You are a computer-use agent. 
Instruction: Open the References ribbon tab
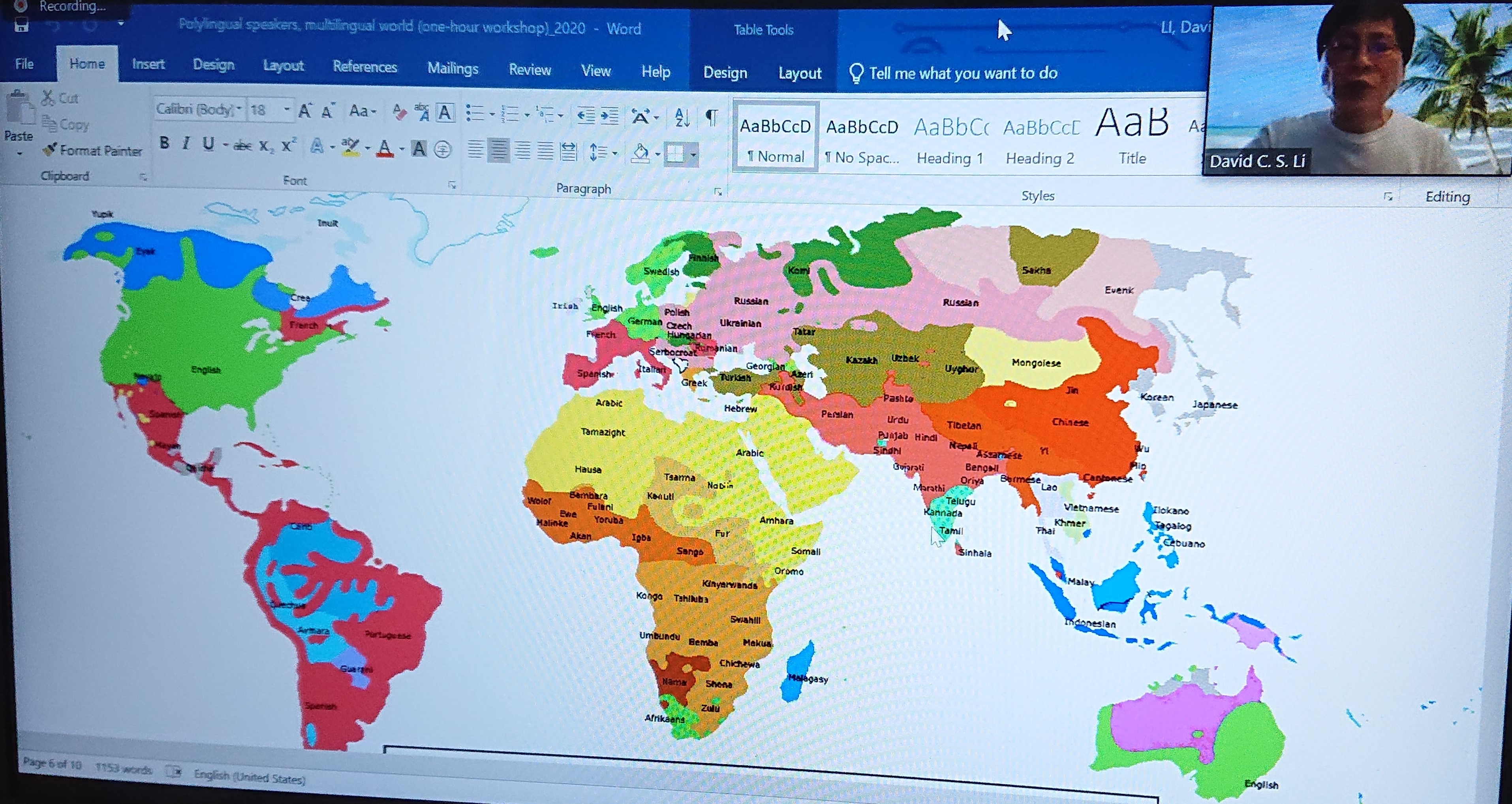pyautogui.click(x=364, y=67)
